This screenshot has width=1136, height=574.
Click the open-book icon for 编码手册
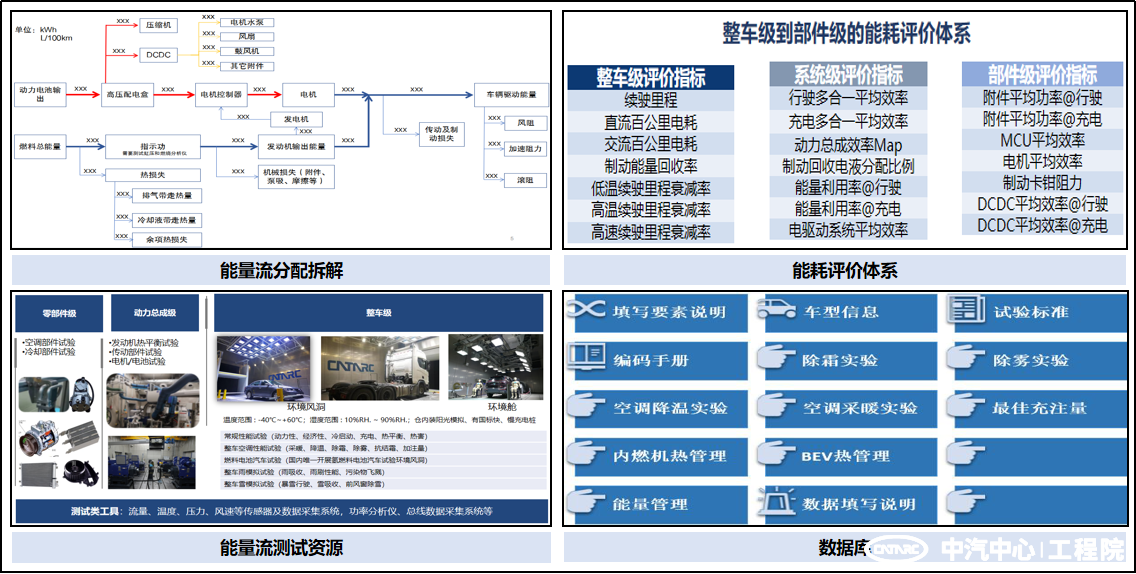point(587,358)
